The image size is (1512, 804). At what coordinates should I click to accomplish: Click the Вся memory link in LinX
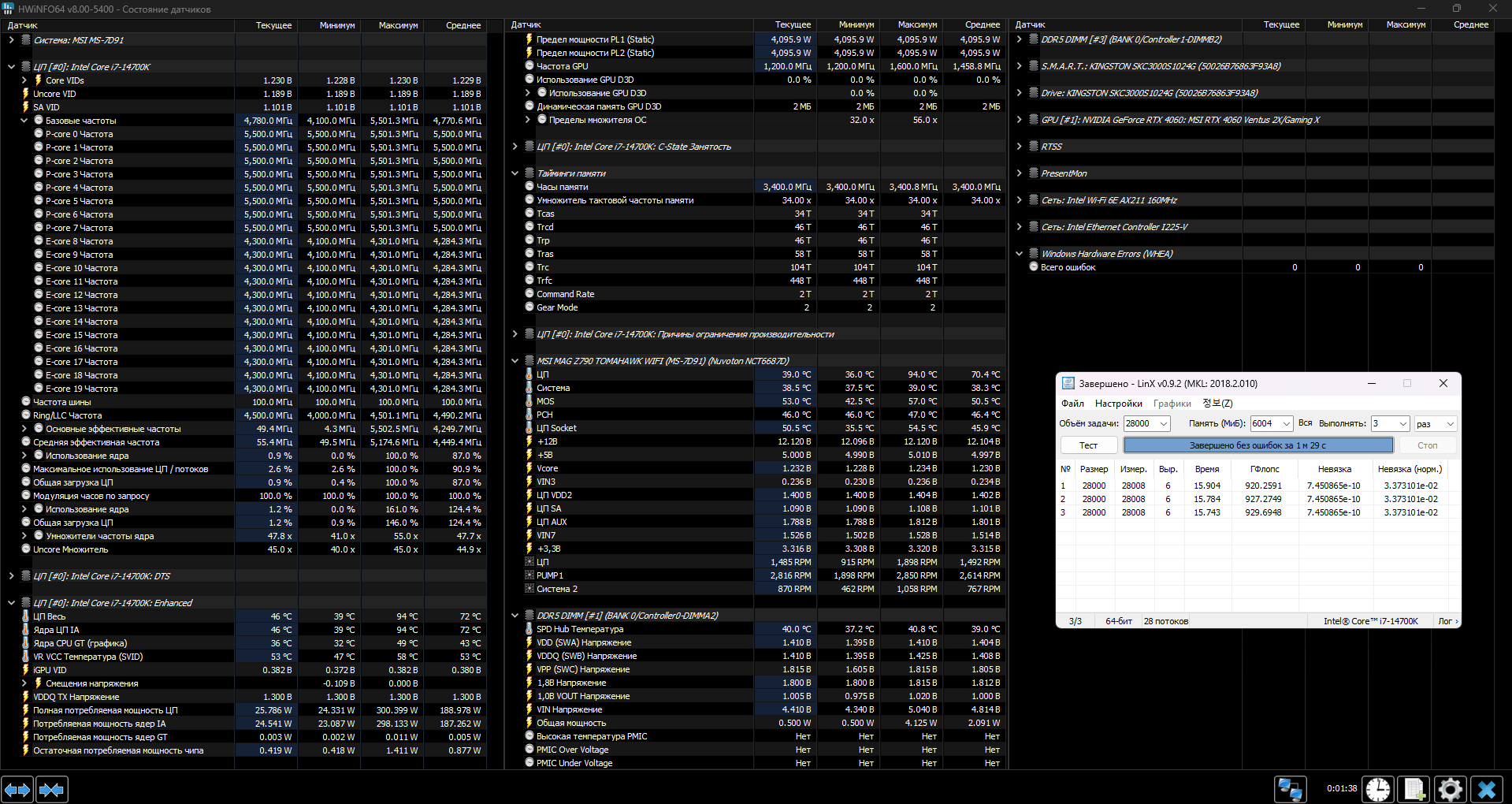click(1306, 423)
